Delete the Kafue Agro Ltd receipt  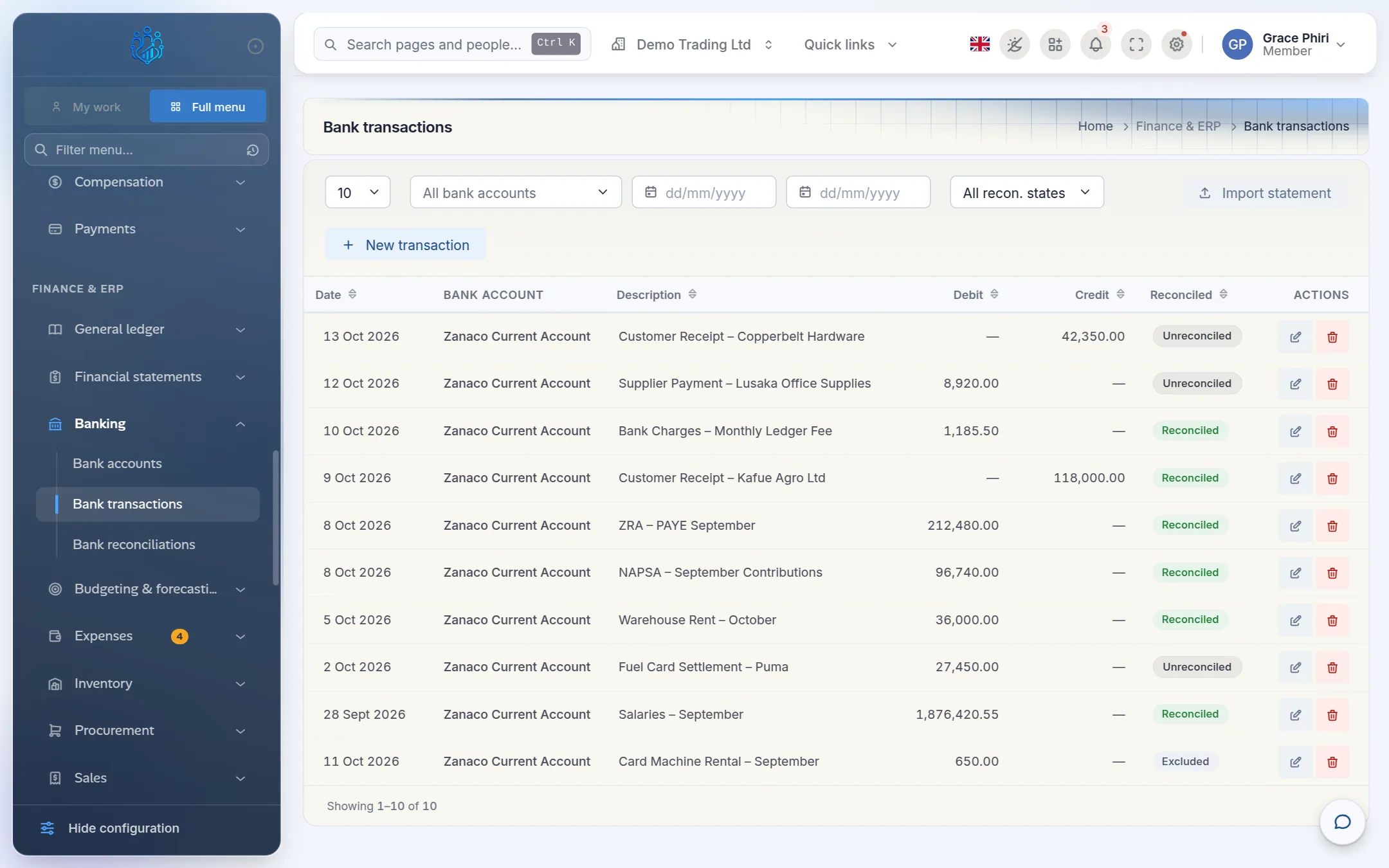click(x=1332, y=478)
